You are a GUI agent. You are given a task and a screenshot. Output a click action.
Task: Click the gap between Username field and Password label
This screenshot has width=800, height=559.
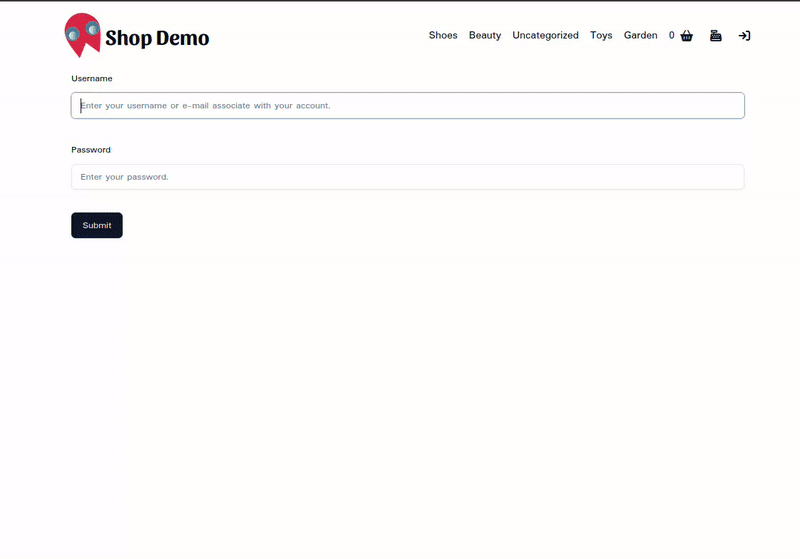400,132
